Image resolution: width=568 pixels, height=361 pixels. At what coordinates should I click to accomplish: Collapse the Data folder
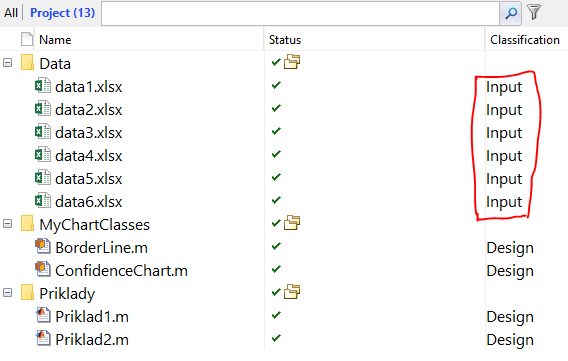tap(7, 63)
